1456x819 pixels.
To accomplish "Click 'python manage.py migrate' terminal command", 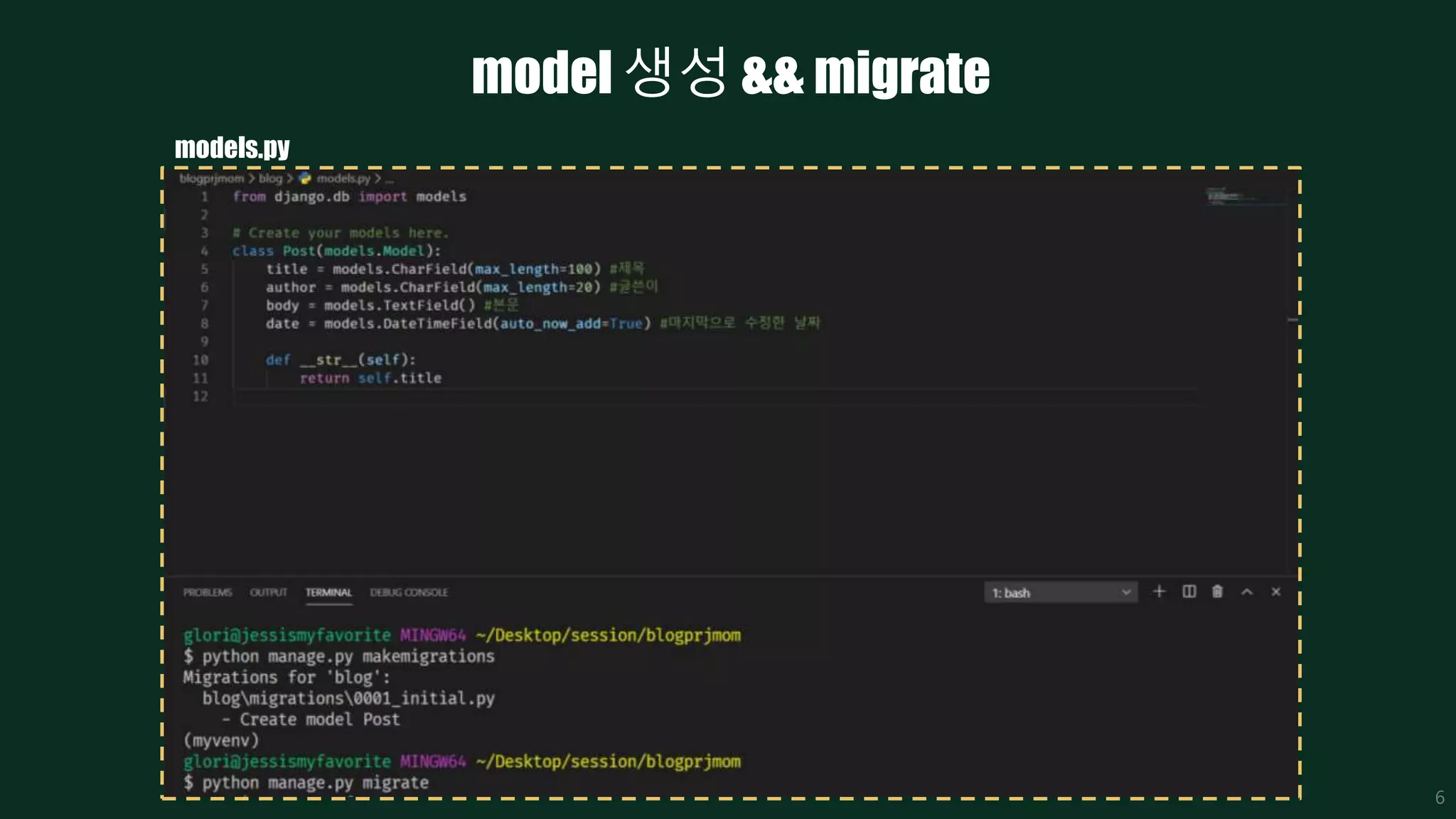I will [x=315, y=783].
